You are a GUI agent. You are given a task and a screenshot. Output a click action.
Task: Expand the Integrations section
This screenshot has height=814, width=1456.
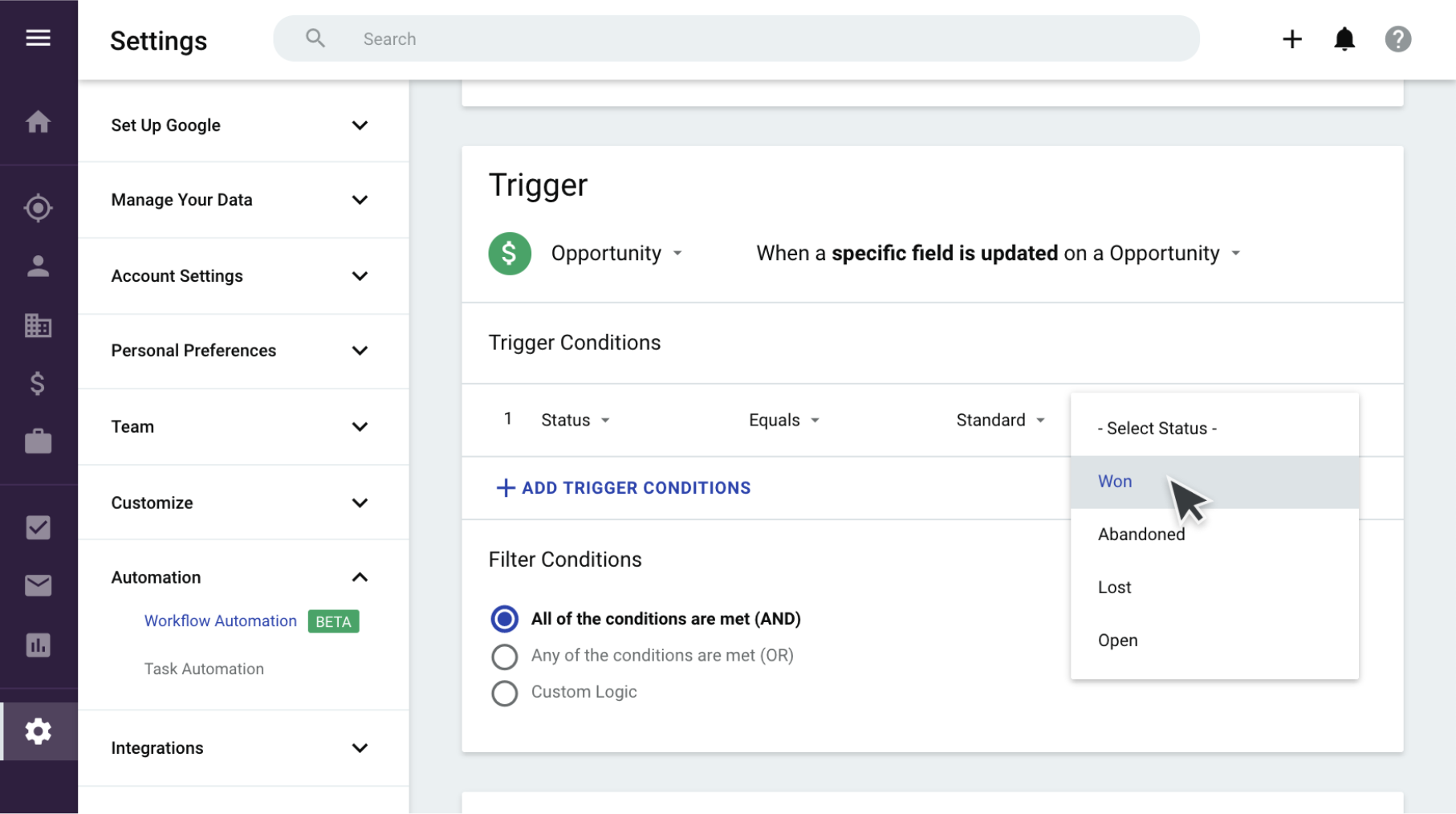point(360,747)
